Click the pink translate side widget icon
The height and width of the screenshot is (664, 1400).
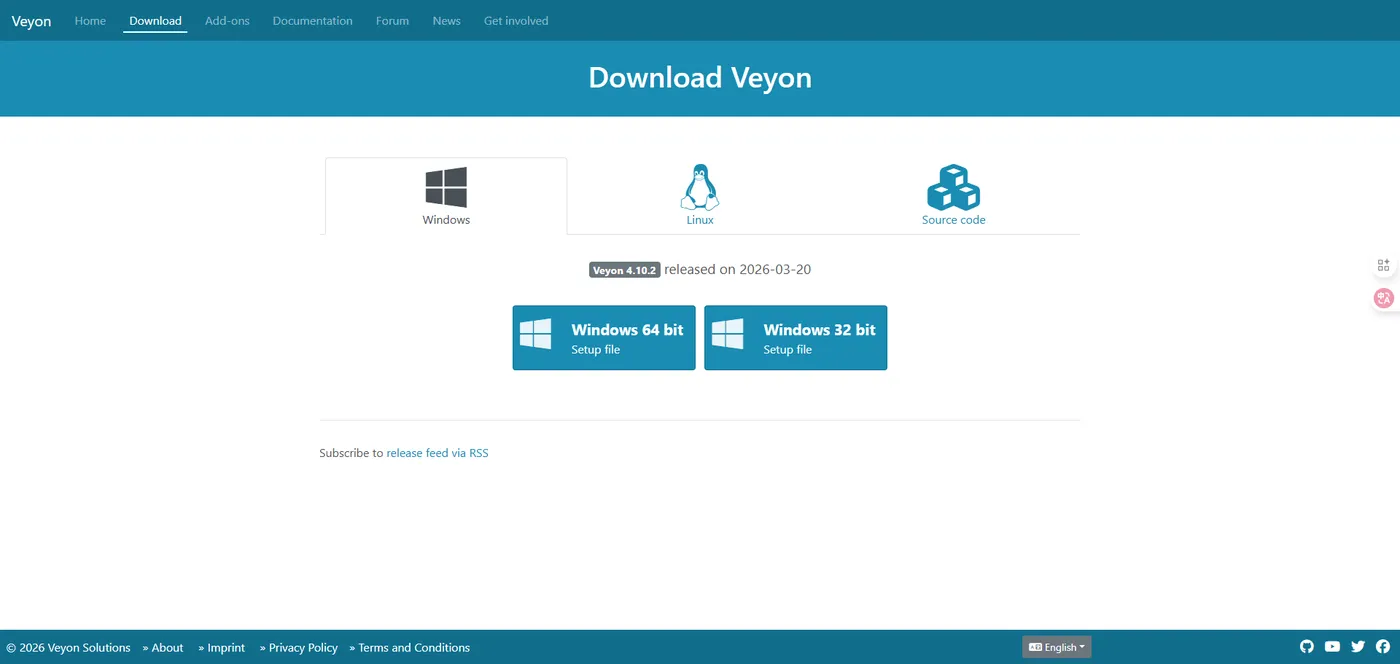1384,298
